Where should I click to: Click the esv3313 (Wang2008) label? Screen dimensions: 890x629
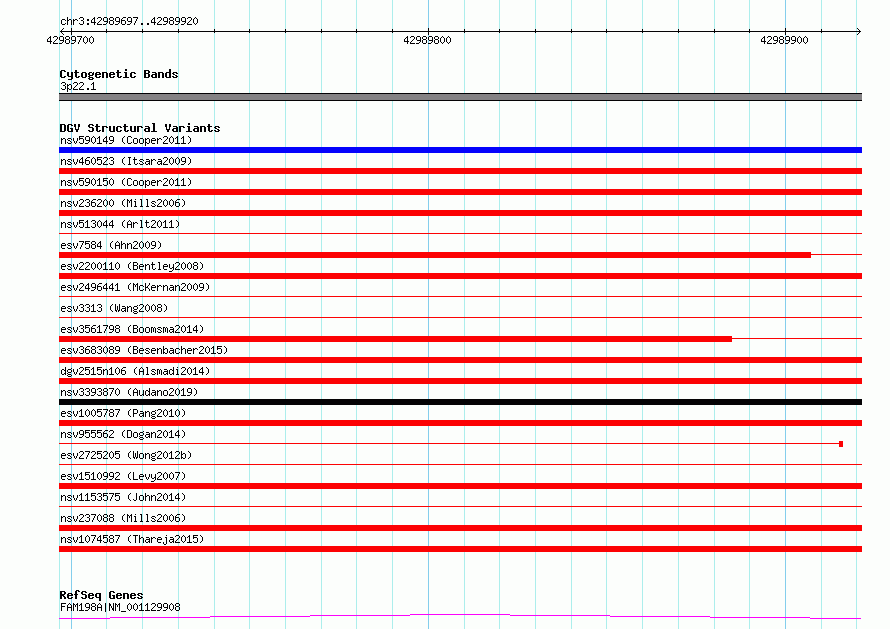(x=114, y=308)
